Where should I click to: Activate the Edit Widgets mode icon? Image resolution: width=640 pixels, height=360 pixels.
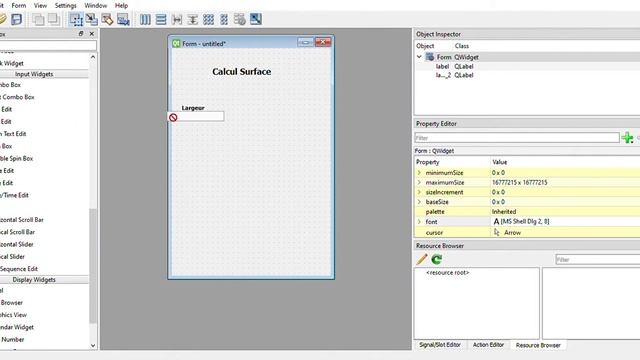tap(76, 19)
